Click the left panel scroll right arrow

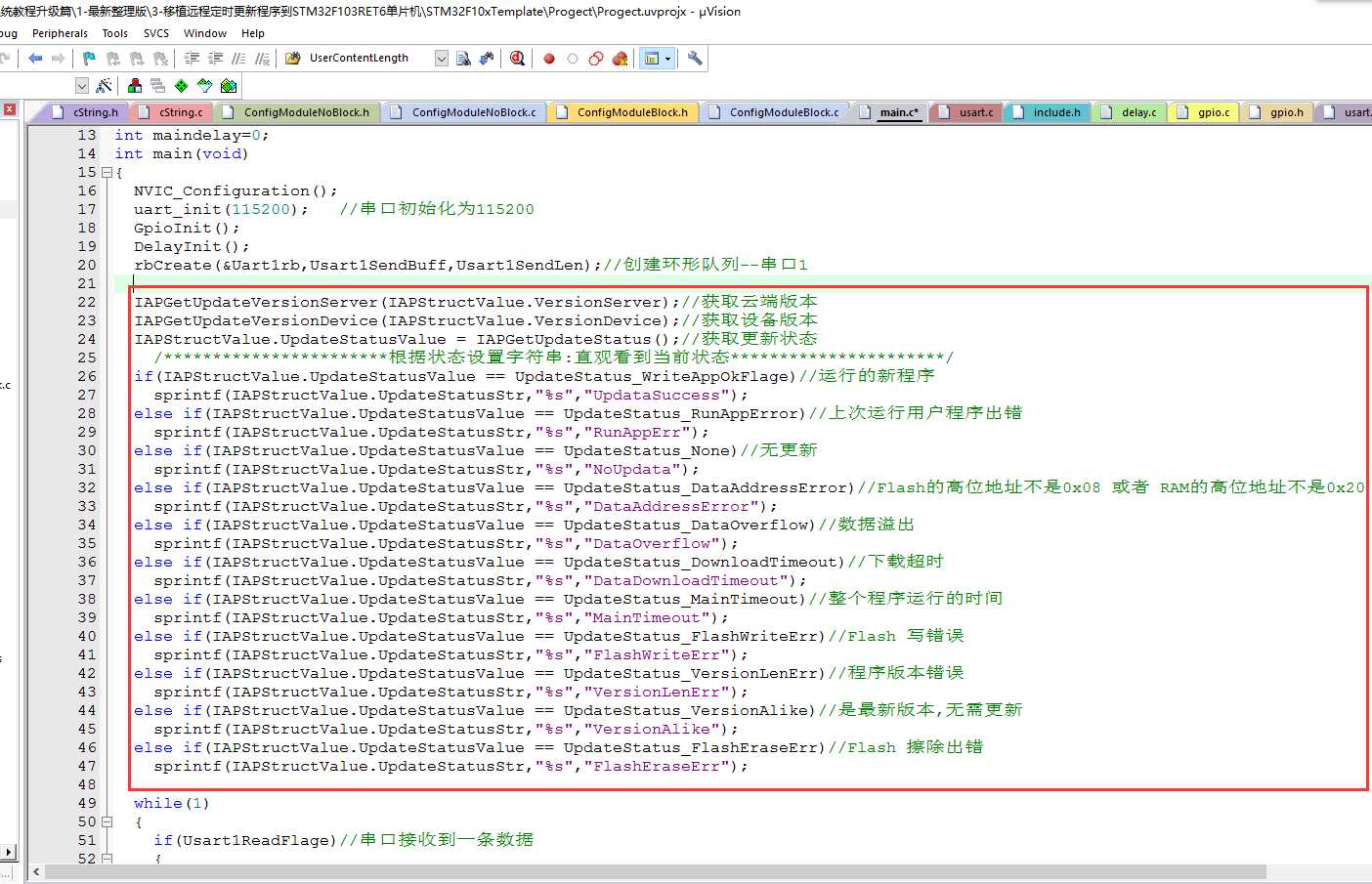point(9,853)
